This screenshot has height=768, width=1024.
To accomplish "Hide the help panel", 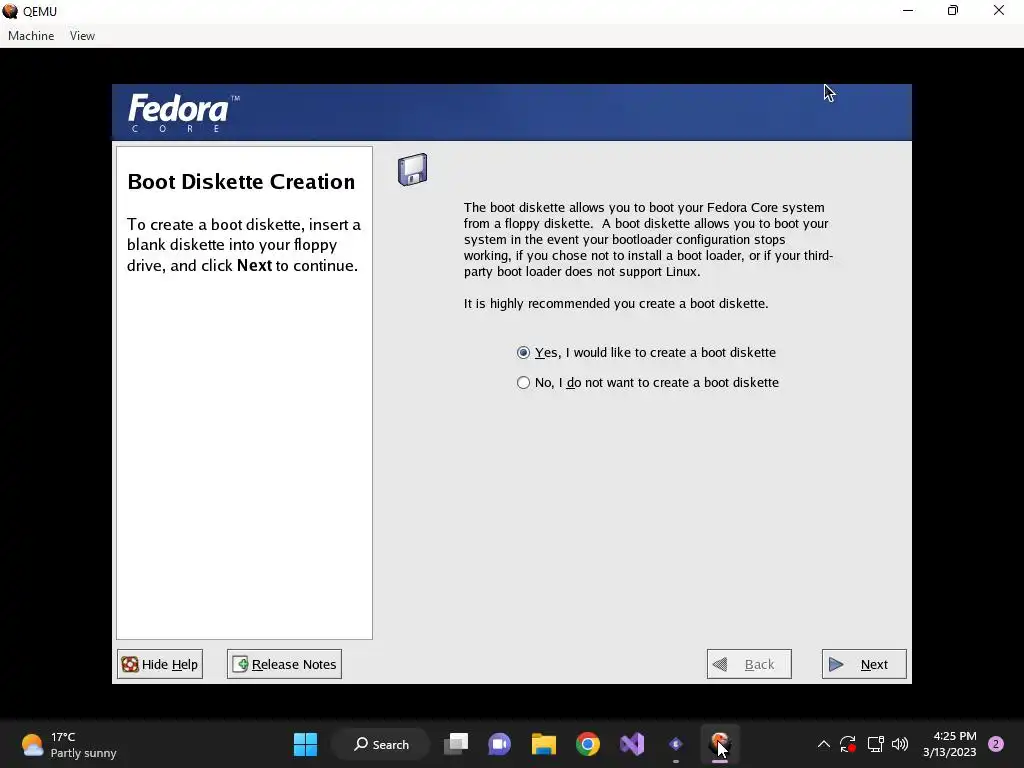I will [160, 664].
